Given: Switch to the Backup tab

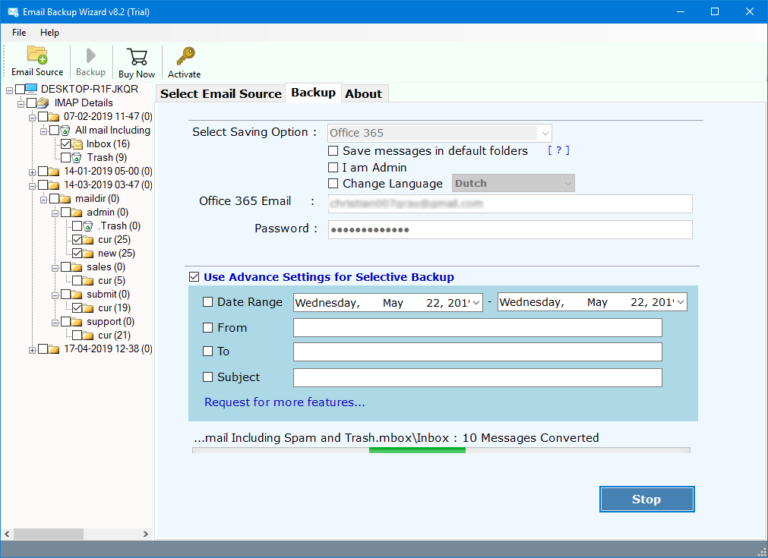Looking at the screenshot, I should tap(313, 93).
